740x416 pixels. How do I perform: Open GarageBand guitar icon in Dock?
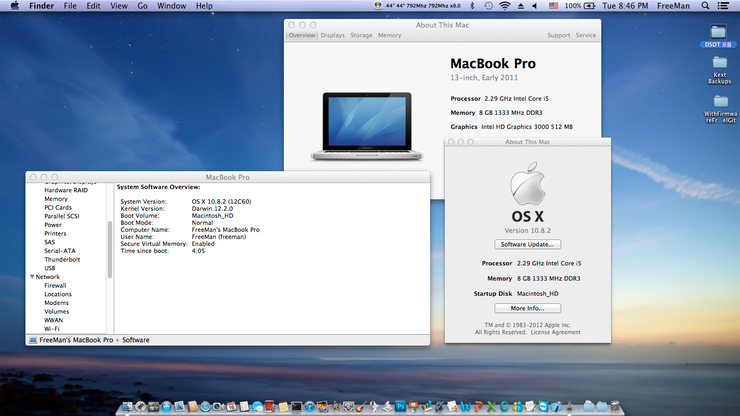362,406
